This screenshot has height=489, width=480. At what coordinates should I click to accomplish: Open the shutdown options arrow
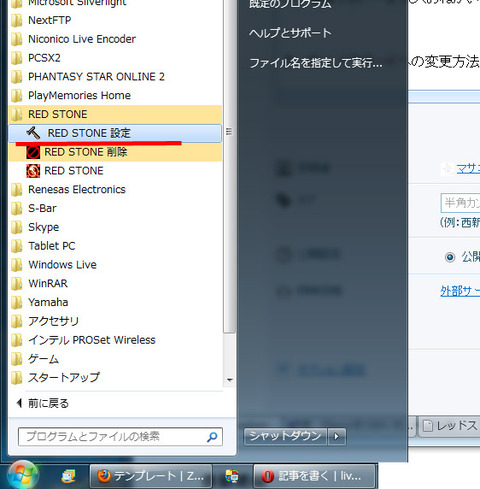[336, 436]
